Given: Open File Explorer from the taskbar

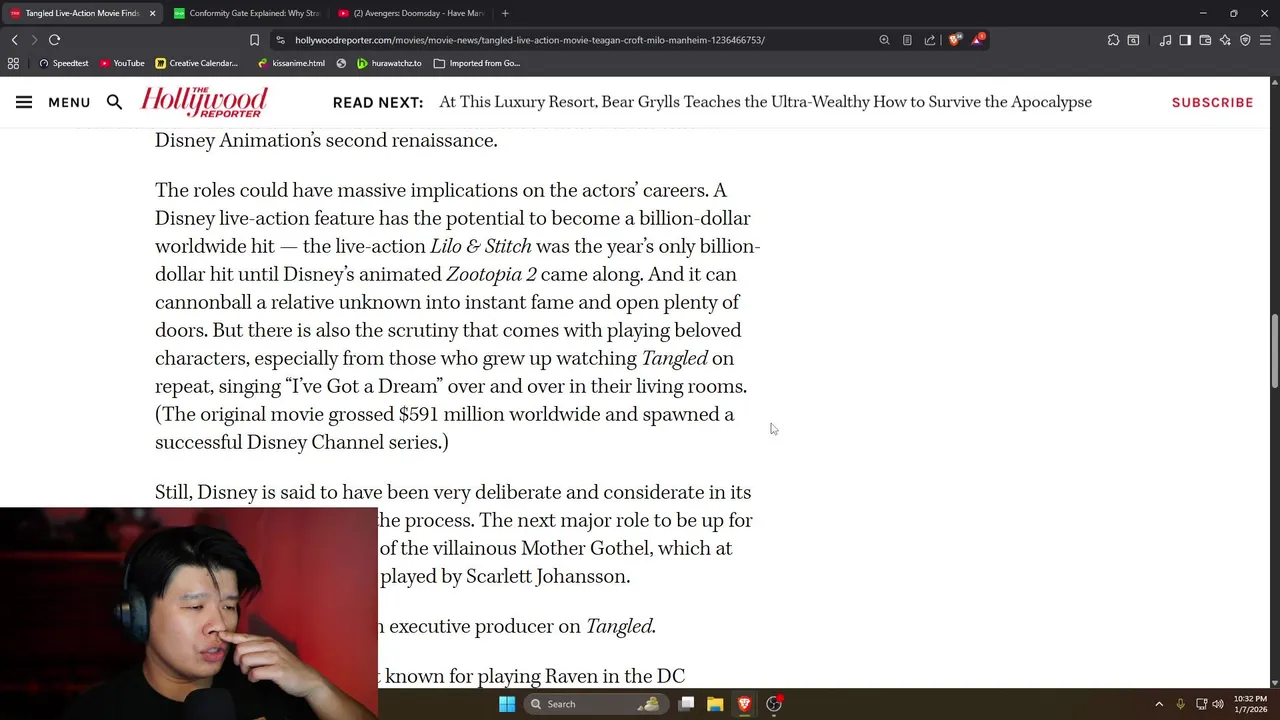Looking at the screenshot, I should [715, 704].
